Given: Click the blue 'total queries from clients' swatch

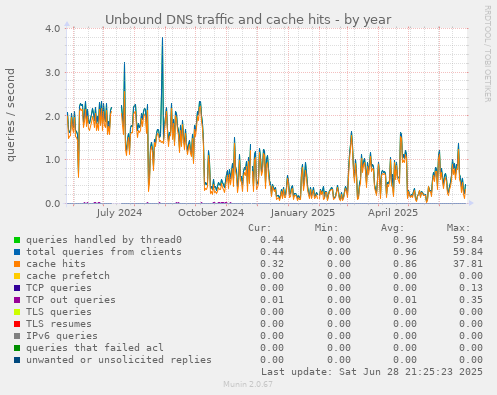Looking at the screenshot, I should tap(17, 252).
